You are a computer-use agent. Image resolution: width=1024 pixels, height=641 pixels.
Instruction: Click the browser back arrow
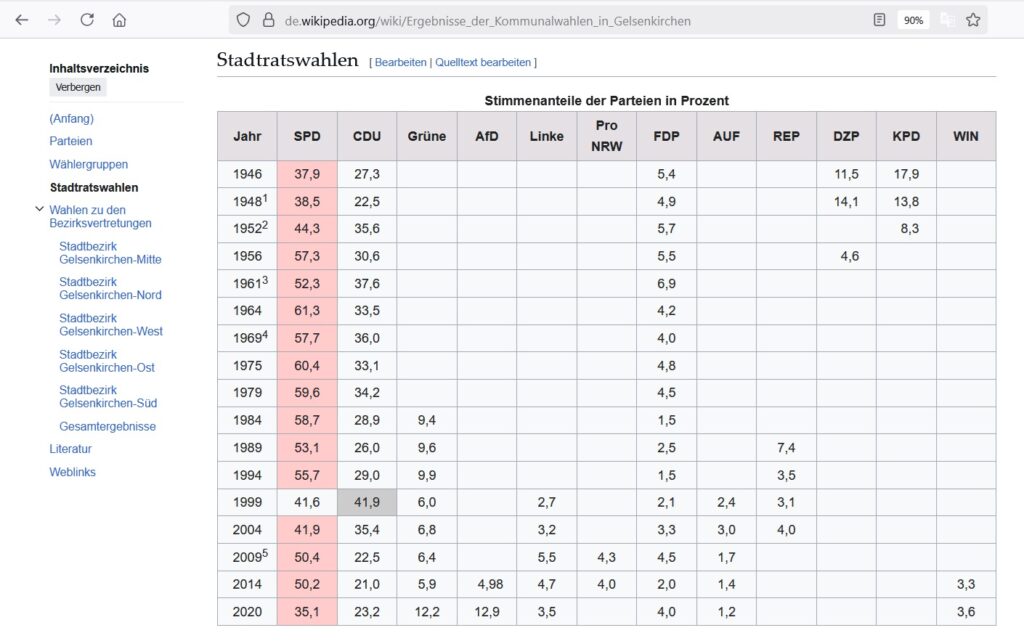tap(22, 20)
